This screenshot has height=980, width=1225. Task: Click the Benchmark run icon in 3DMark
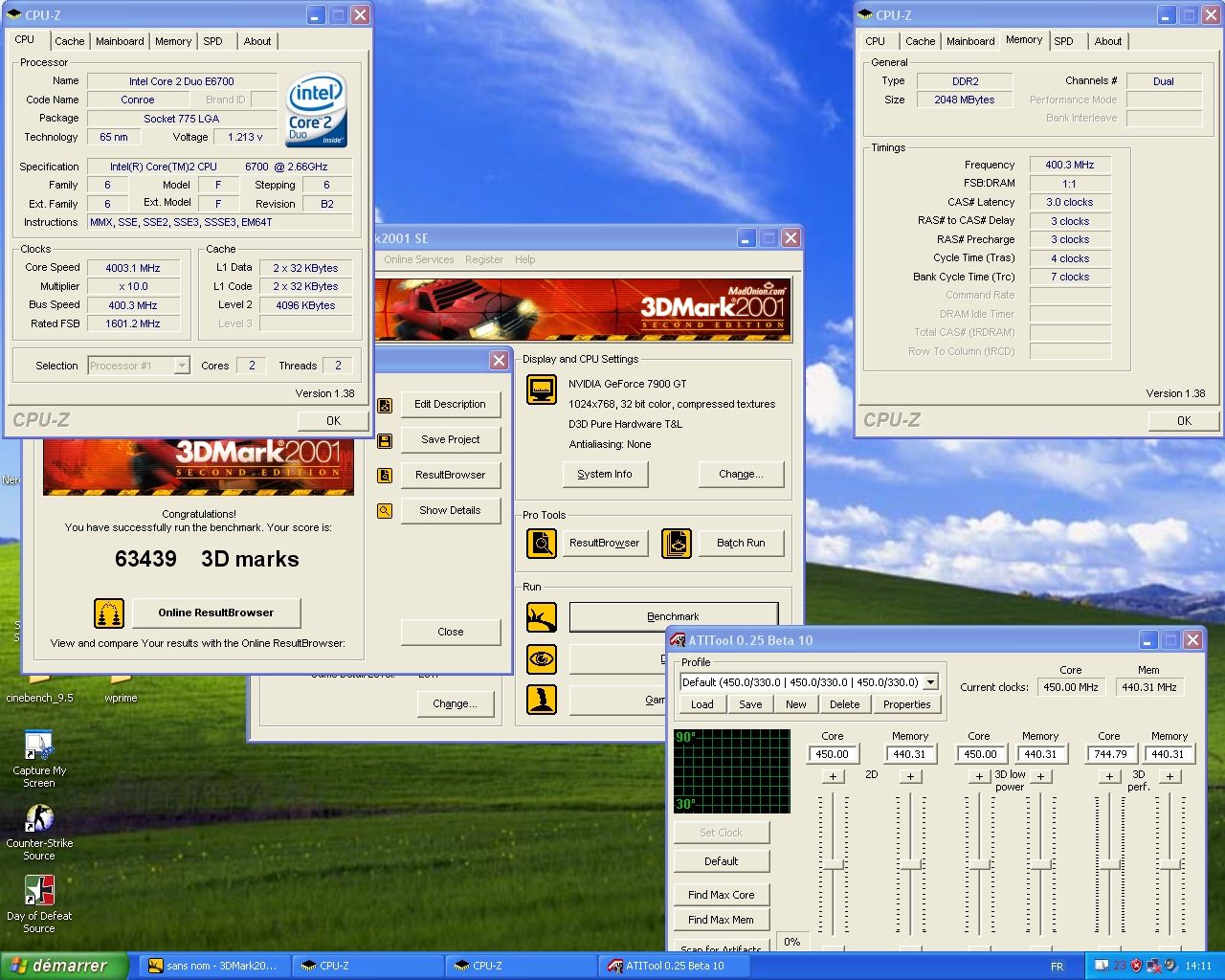point(542,617)
